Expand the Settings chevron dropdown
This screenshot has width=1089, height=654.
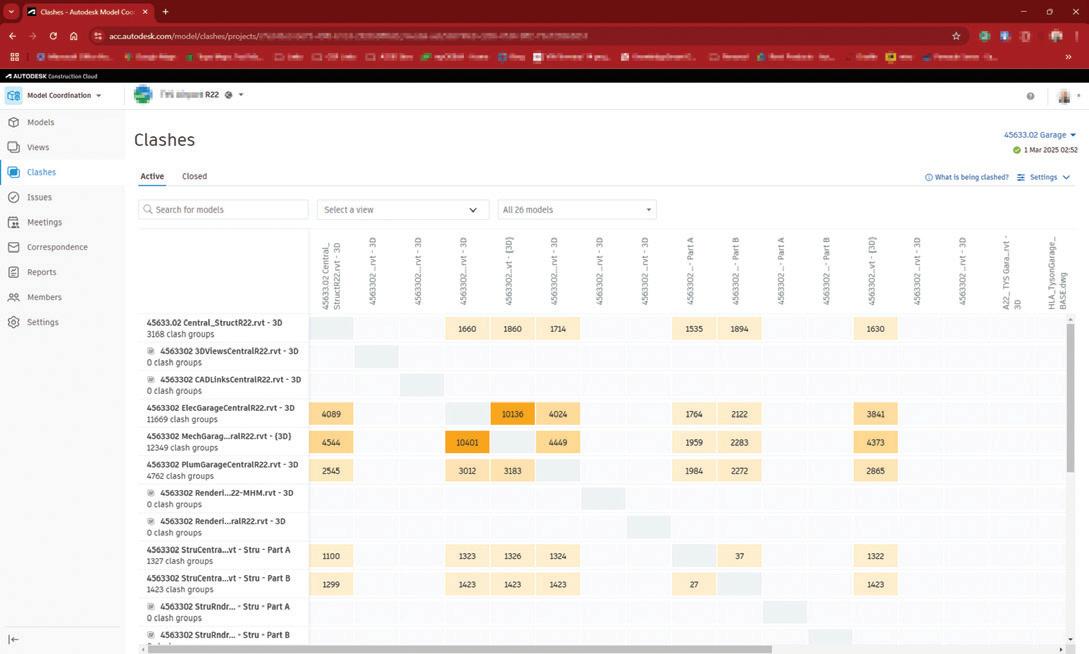(1066, 178)
